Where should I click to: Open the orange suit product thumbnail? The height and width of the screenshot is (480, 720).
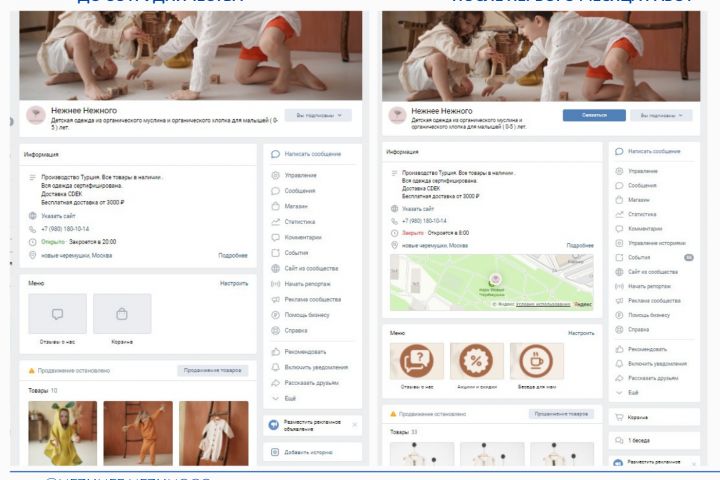coord(138,433)
